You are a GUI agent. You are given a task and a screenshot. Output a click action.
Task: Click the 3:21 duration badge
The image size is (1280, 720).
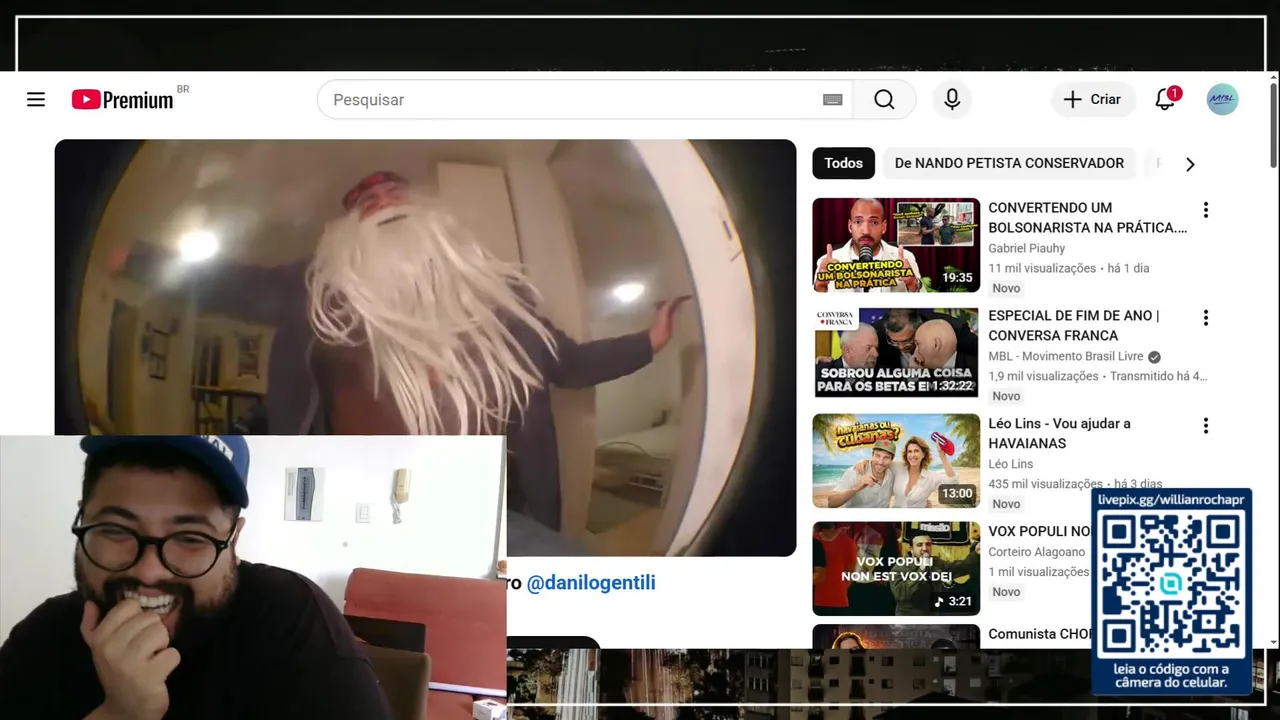click(x=953, y=602)
